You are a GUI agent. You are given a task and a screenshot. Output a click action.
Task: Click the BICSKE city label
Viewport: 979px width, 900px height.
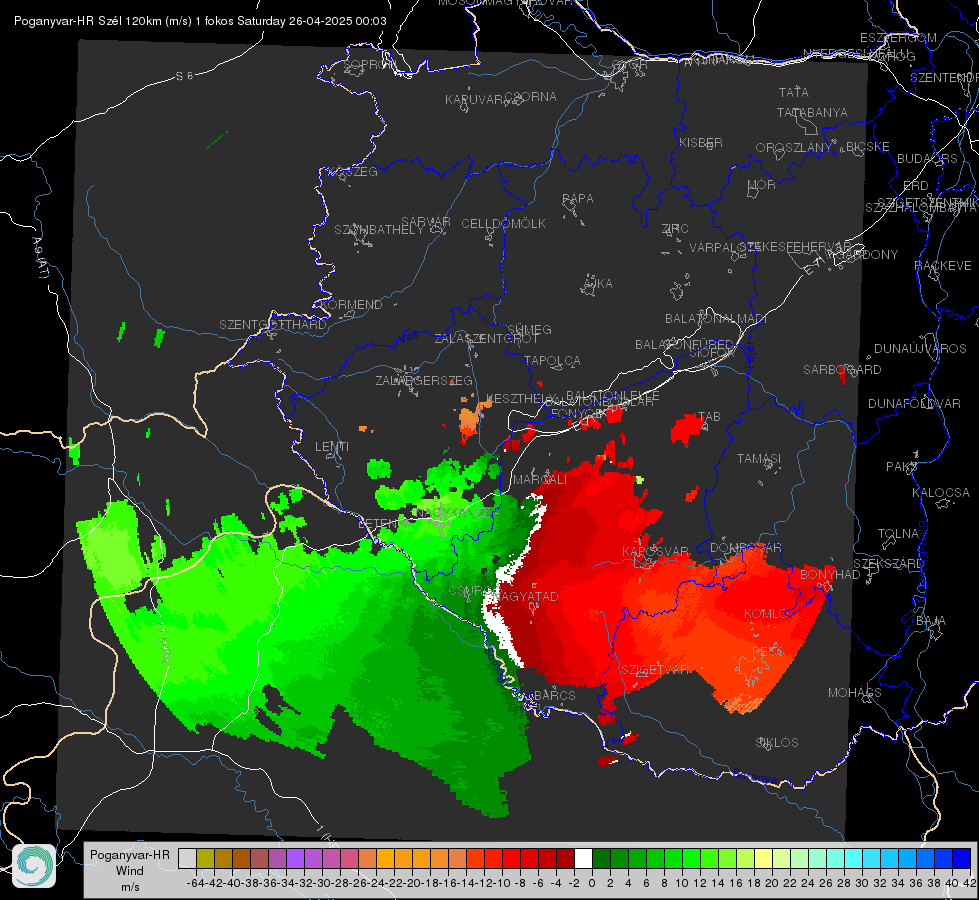[x=867, y=146]
